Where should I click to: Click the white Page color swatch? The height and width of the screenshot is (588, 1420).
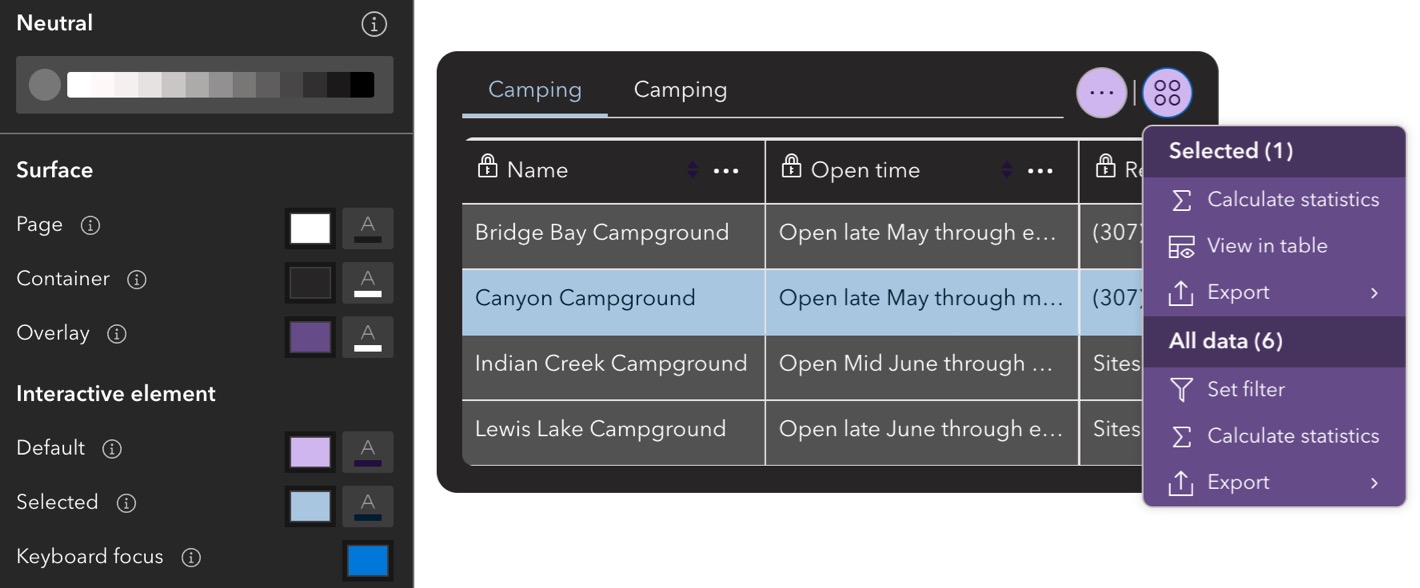(310, 228)
